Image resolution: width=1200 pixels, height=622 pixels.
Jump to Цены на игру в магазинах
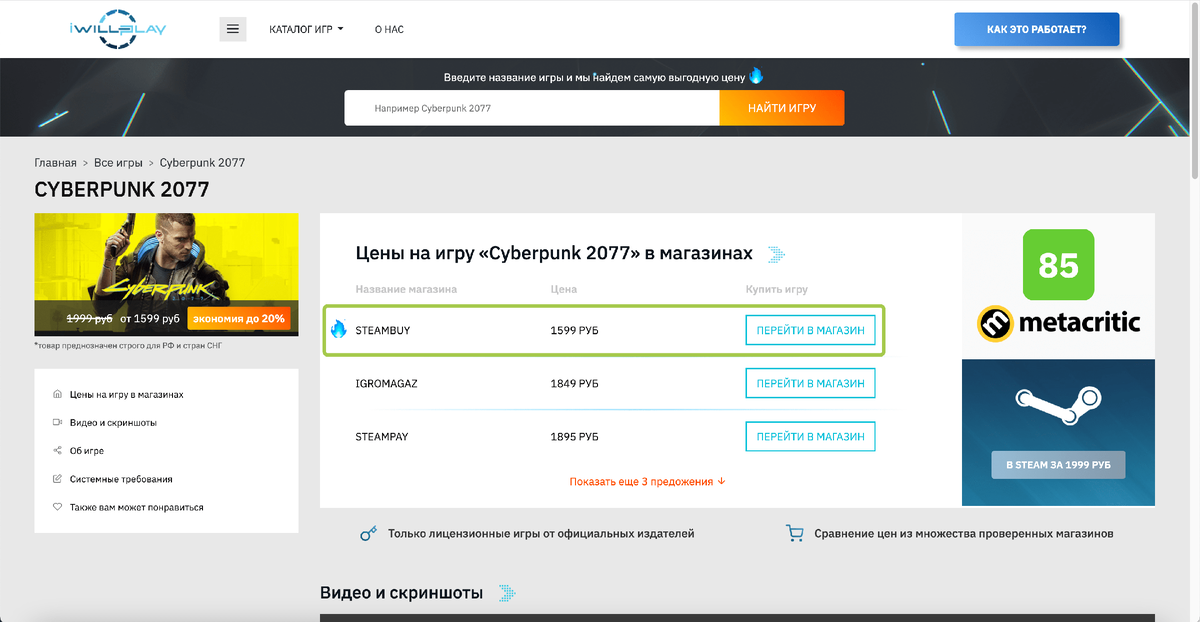pyautogui.click(x=126, y=395)
